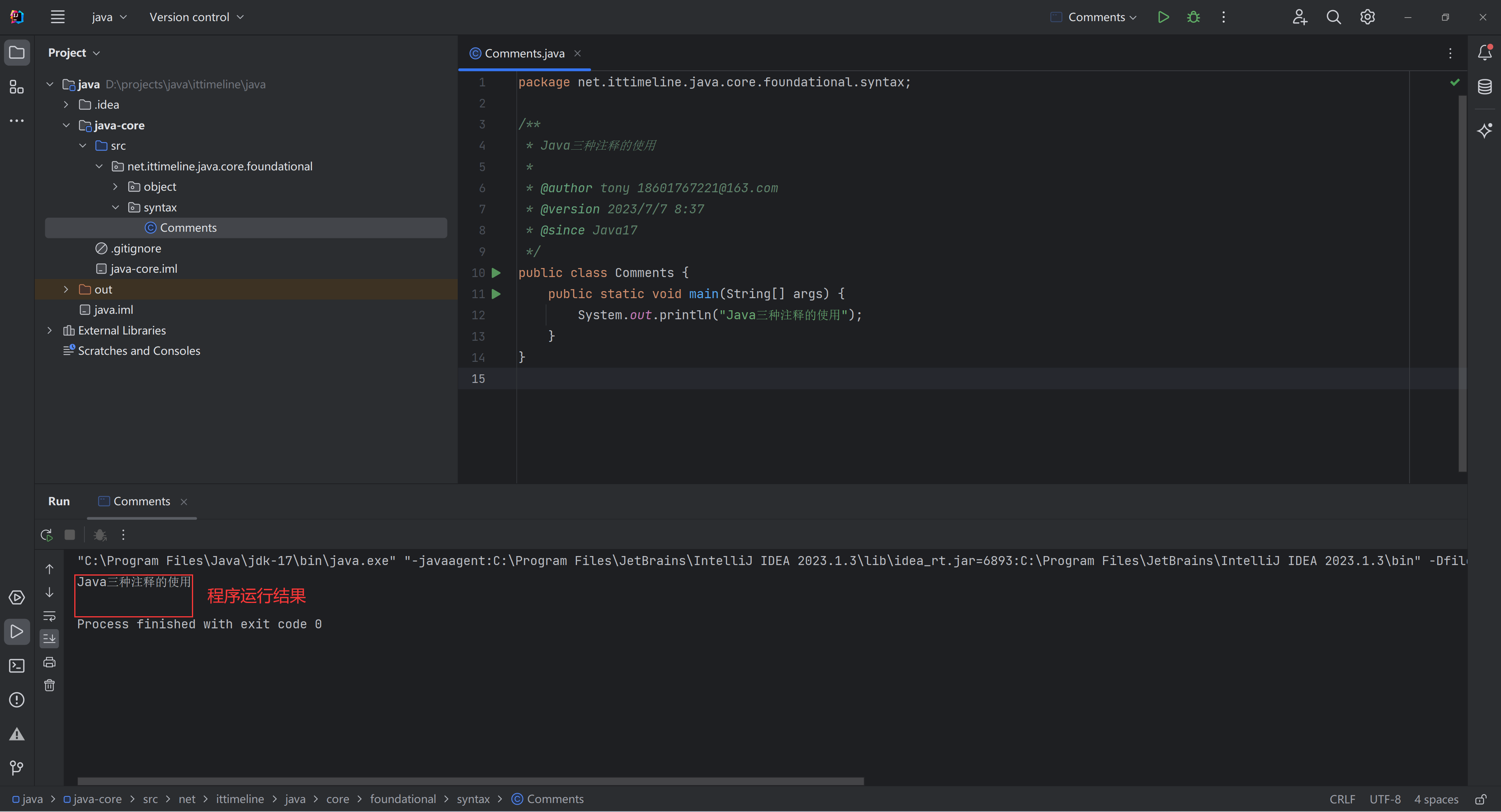Screen dimensions: 1501x812
Task: Open IDE settings gear
Action: point(1367,17)
